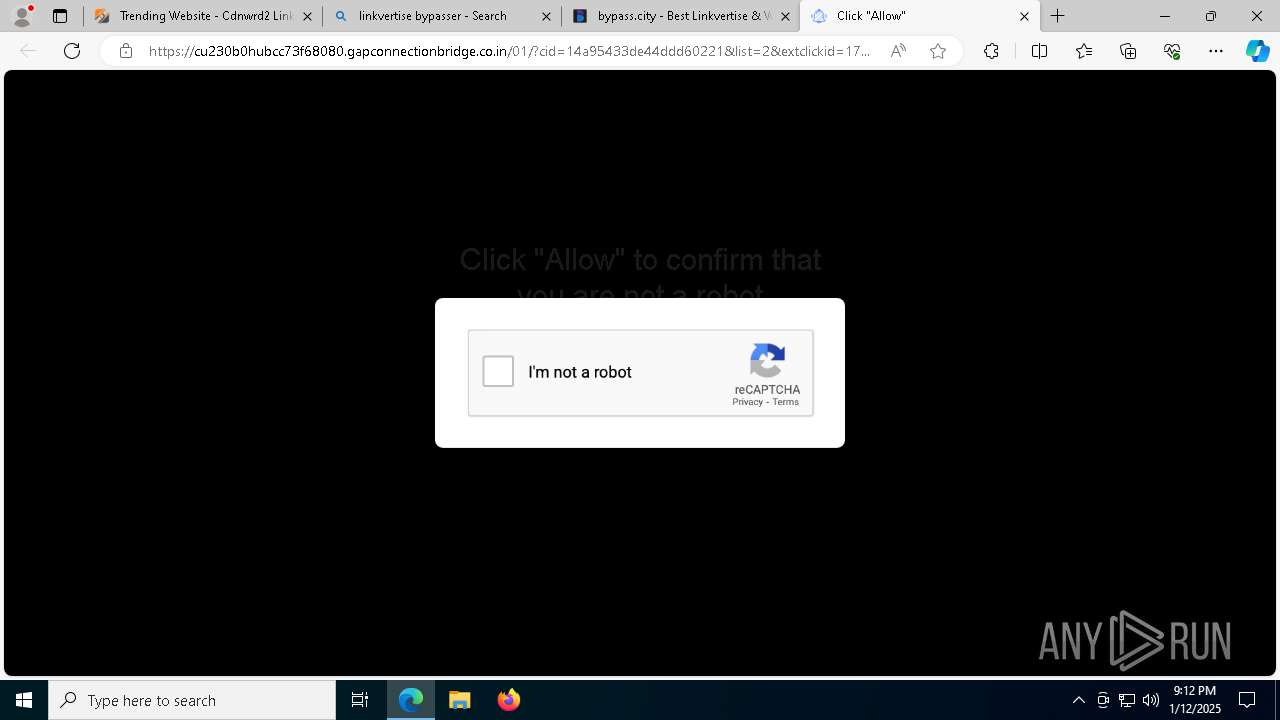Switch to the Trending Website tab
Screen dimensions: 1280x720
point(203,16)
